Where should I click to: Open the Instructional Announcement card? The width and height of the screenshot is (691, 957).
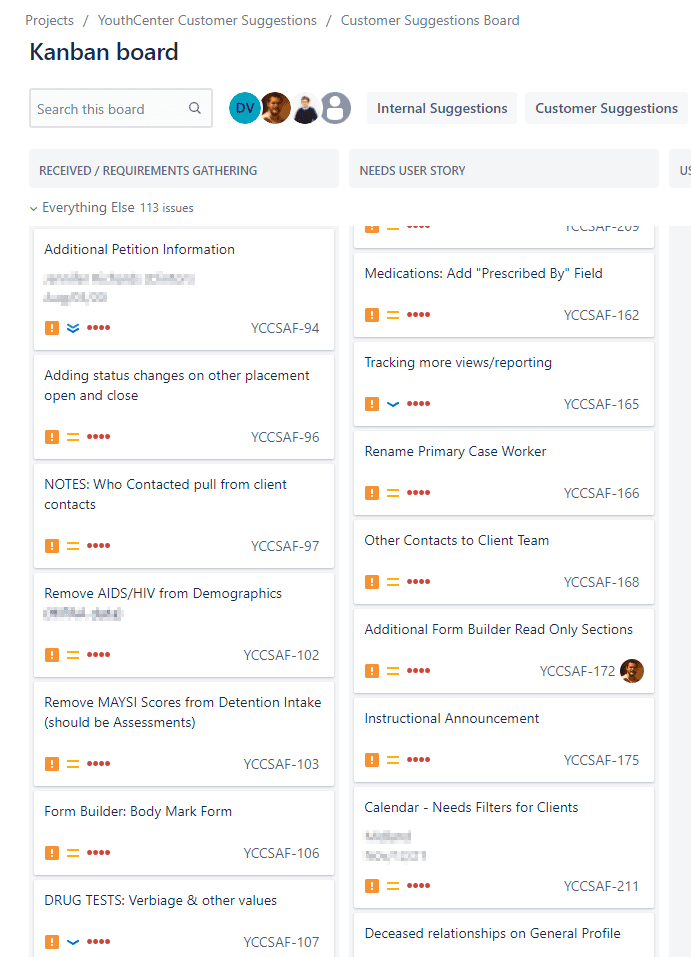452,719
